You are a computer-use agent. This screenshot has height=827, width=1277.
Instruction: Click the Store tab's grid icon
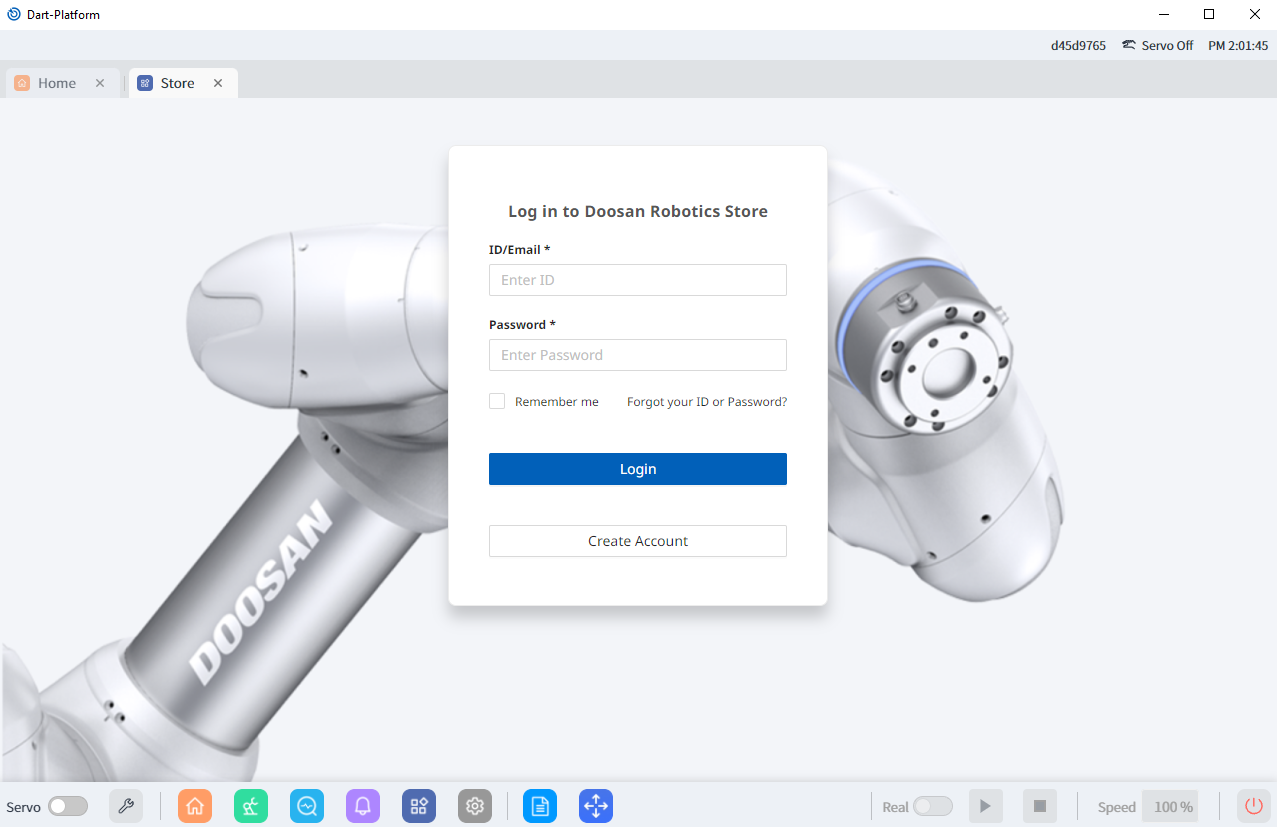point(145,83)
